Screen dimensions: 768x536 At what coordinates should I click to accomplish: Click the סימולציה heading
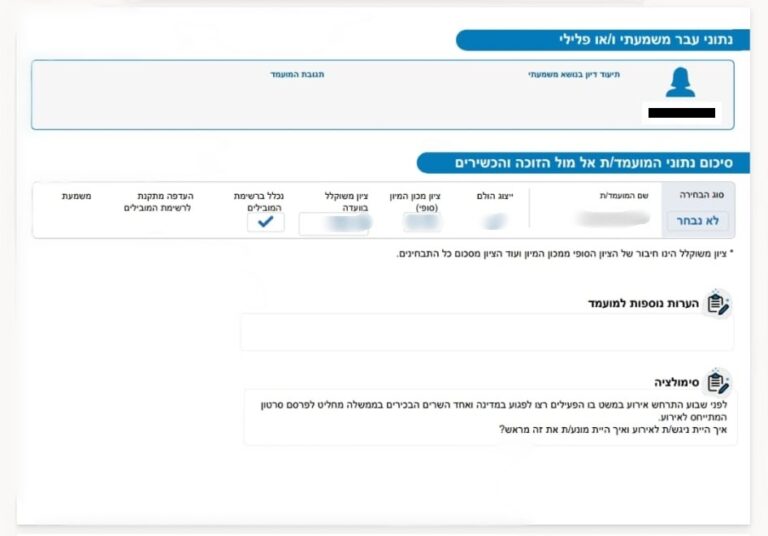(676, 383)
